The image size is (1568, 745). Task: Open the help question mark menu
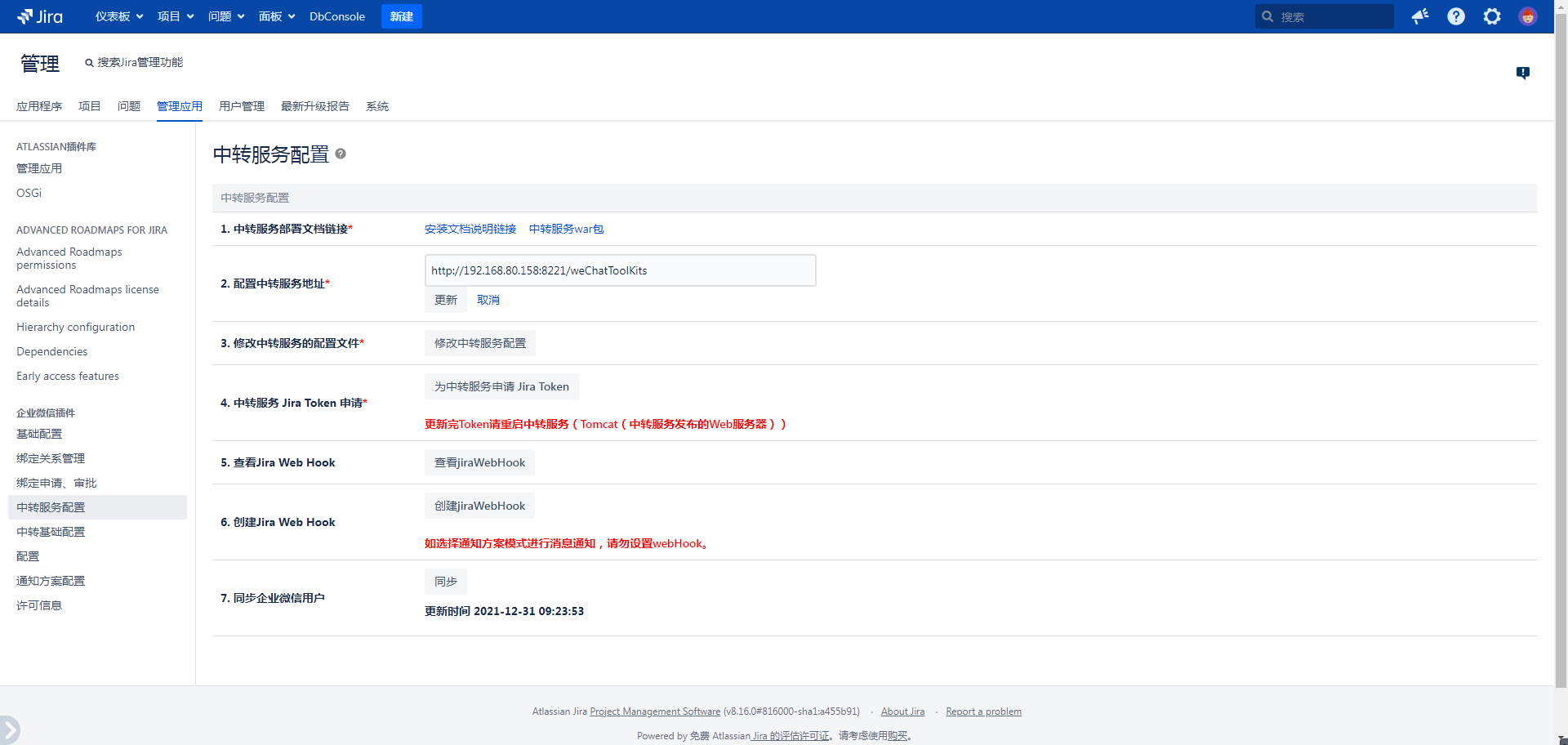coord(1456,16)
